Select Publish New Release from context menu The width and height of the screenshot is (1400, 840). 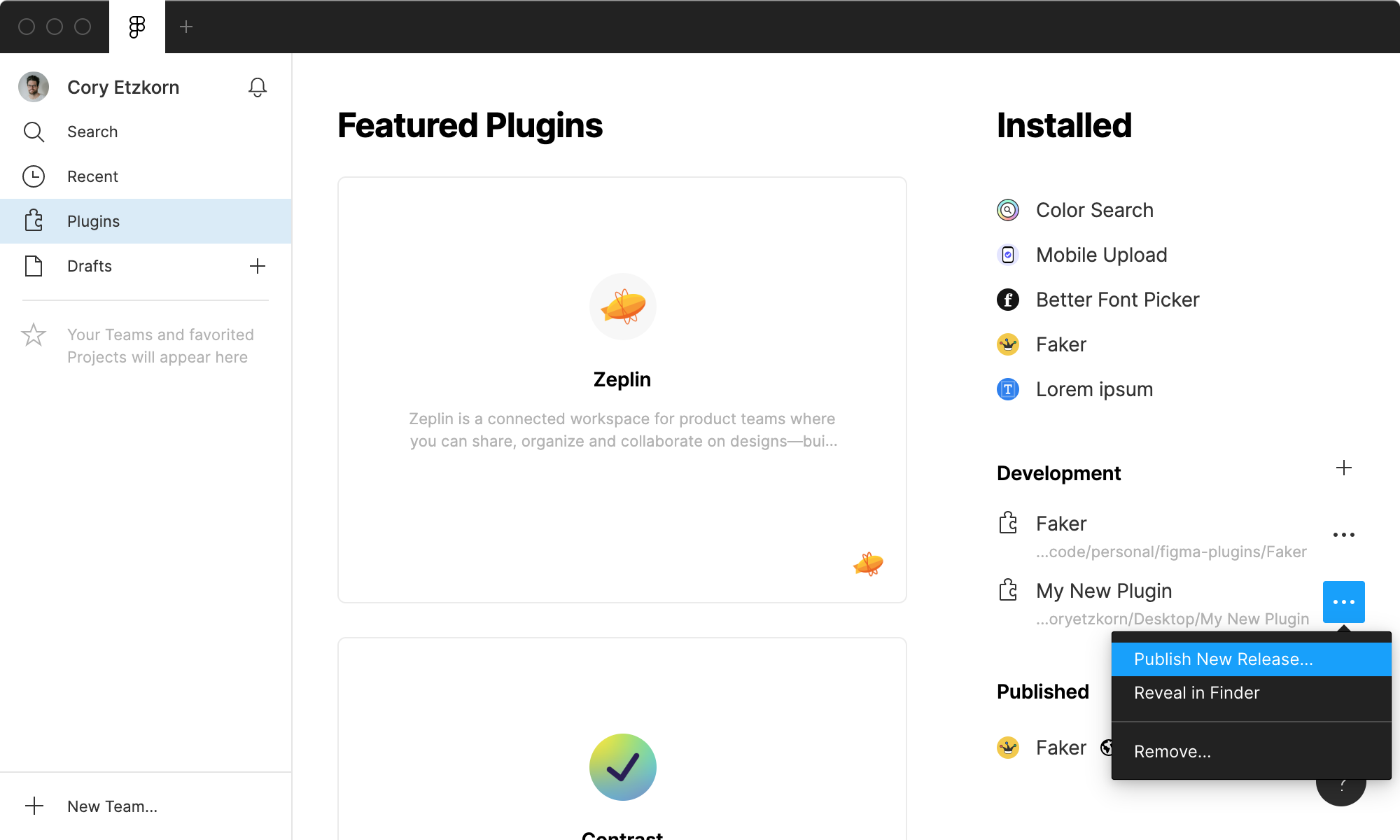[x=1224, y=659]
